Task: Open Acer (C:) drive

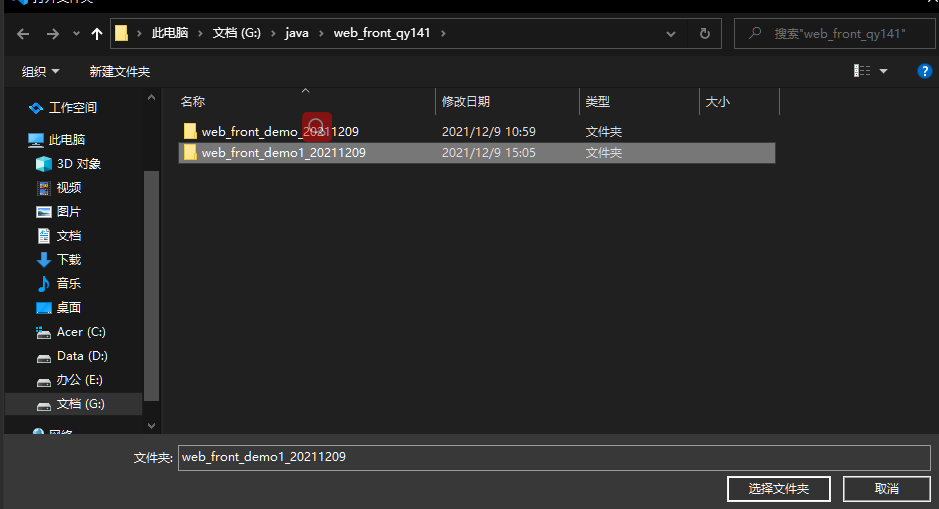Action: click(x=81, y=332)
